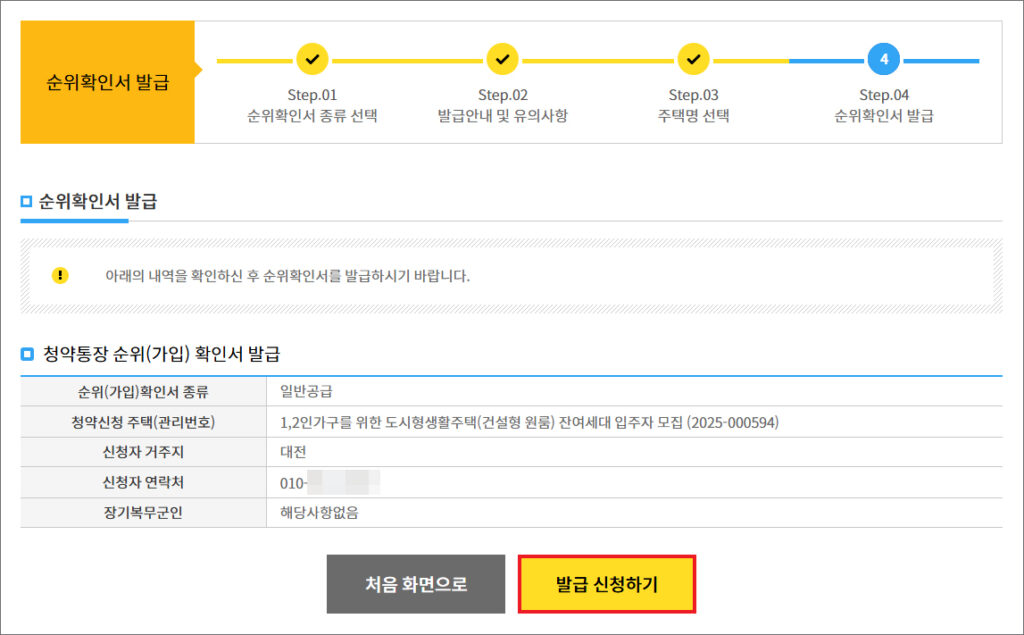Click the blue square beside 청약통장 순위(가입) heading
The width and height of the screenshot is (1024, 635).
pos(27,353)
